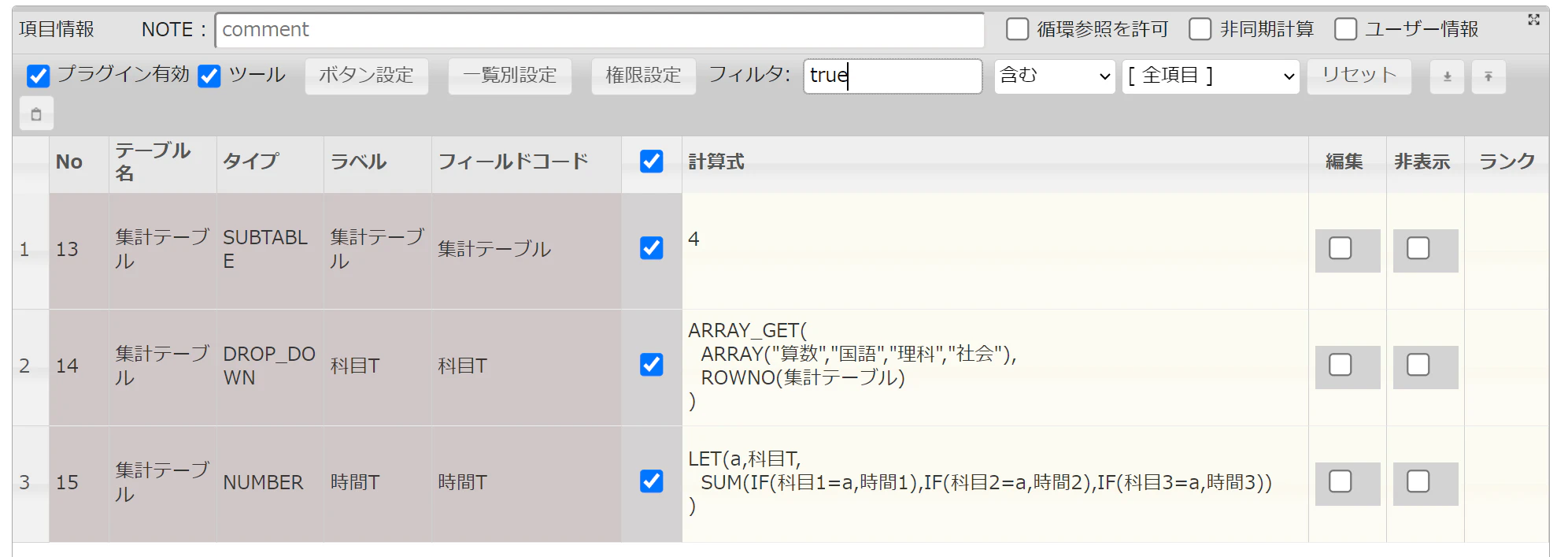This screenshot has height=557, width=1568.
Task: Check the ユーザー情報 option
Action: [x=1345, y=29]
